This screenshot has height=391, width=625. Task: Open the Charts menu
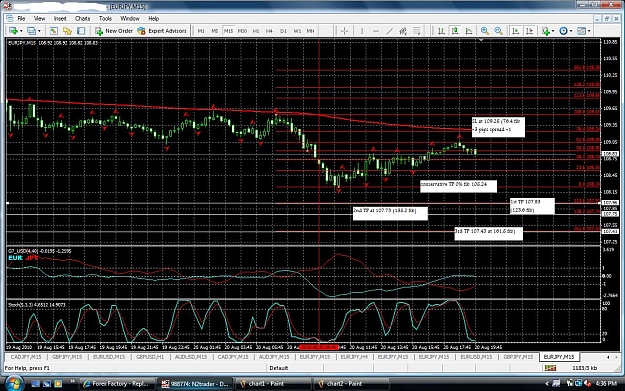point(83,18)
